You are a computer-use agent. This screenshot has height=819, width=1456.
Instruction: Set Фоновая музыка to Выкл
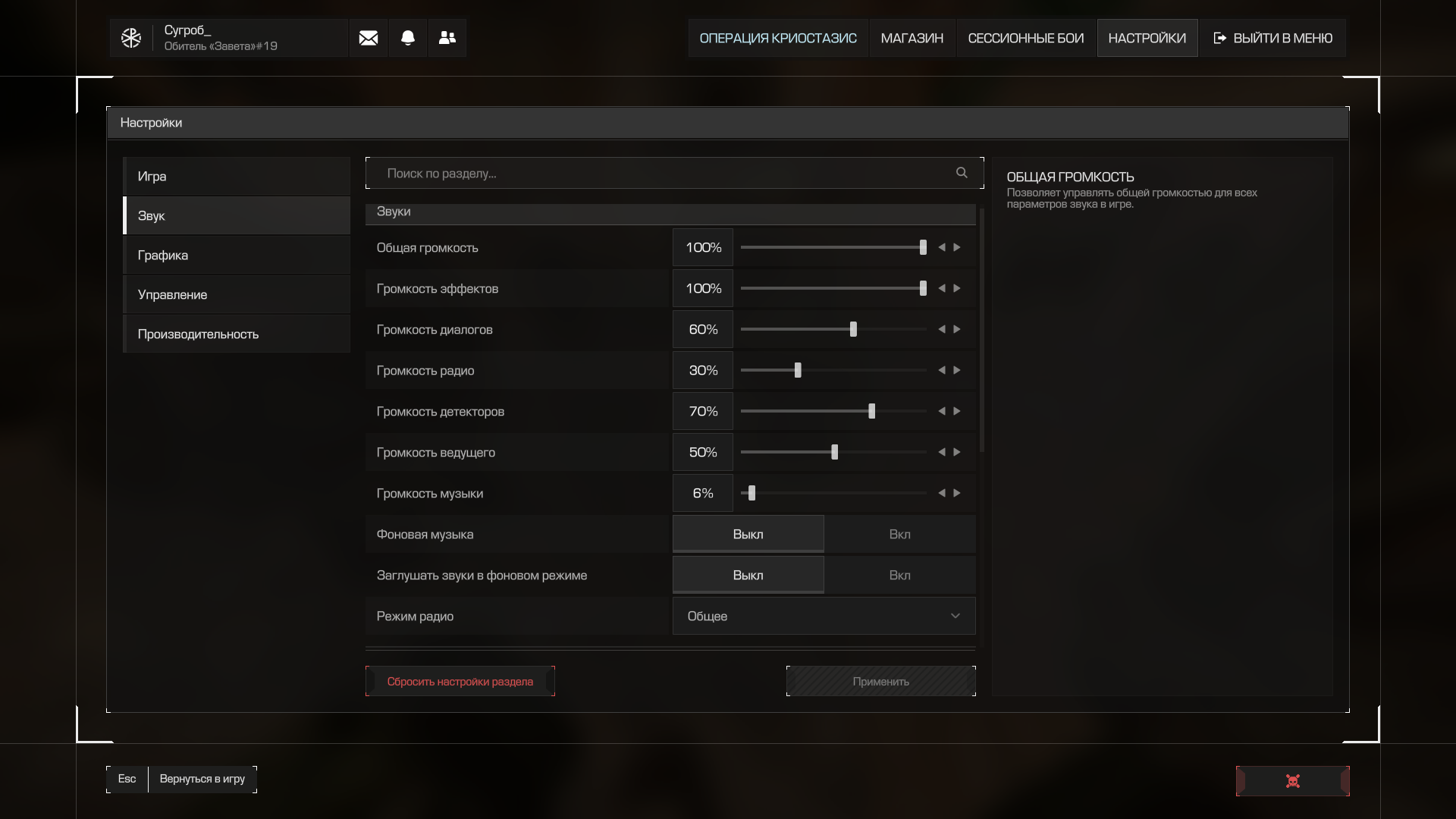click(748, 534)
